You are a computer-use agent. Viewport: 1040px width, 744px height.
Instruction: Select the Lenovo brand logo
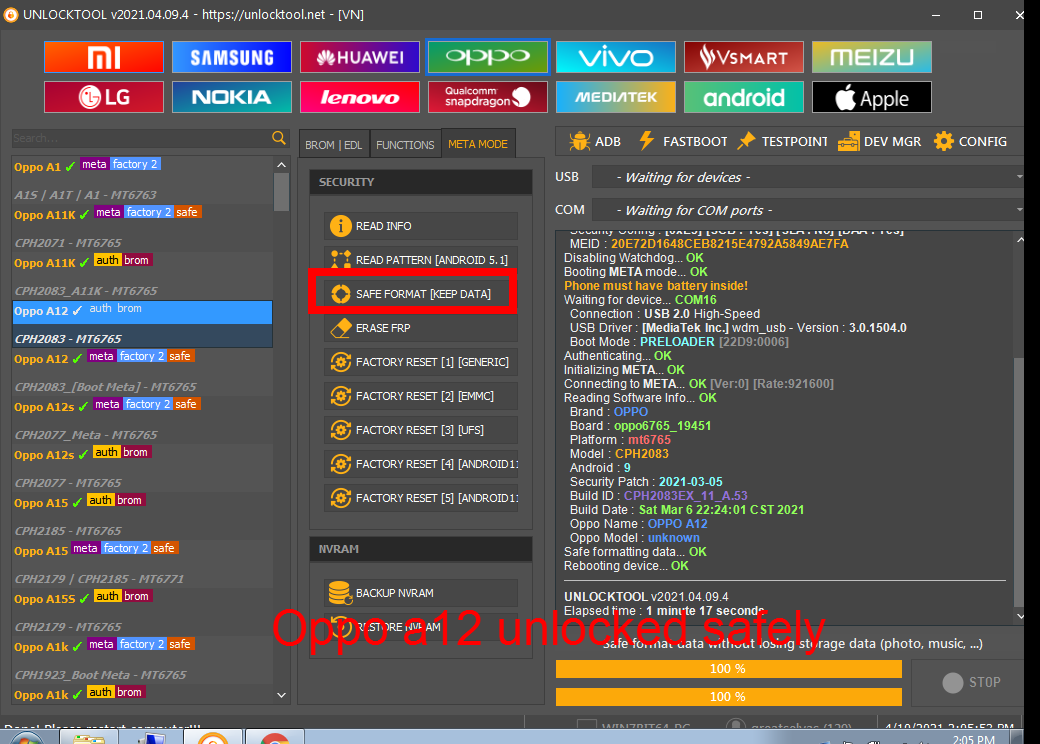pyautogui.click(x=359, y=97)
